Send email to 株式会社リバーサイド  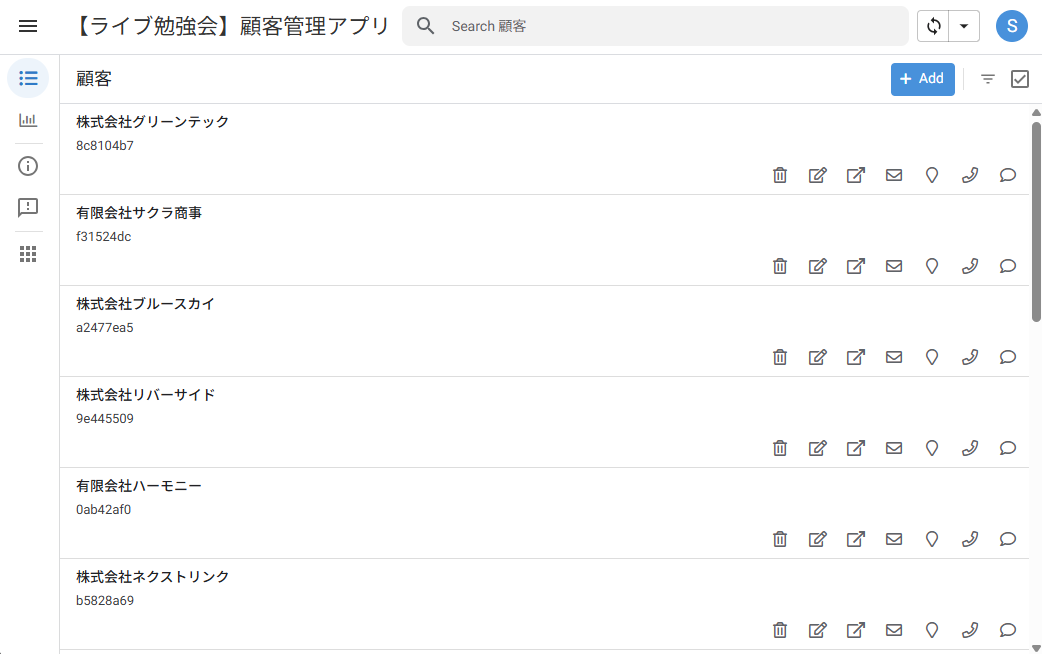pos(894,448)
